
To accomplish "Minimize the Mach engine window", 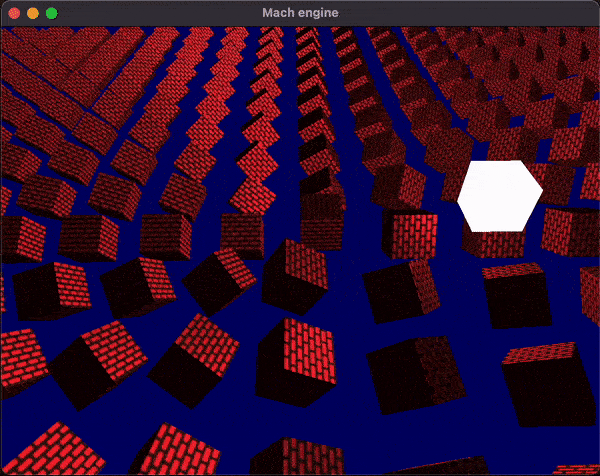I will (x=33, y=13).
